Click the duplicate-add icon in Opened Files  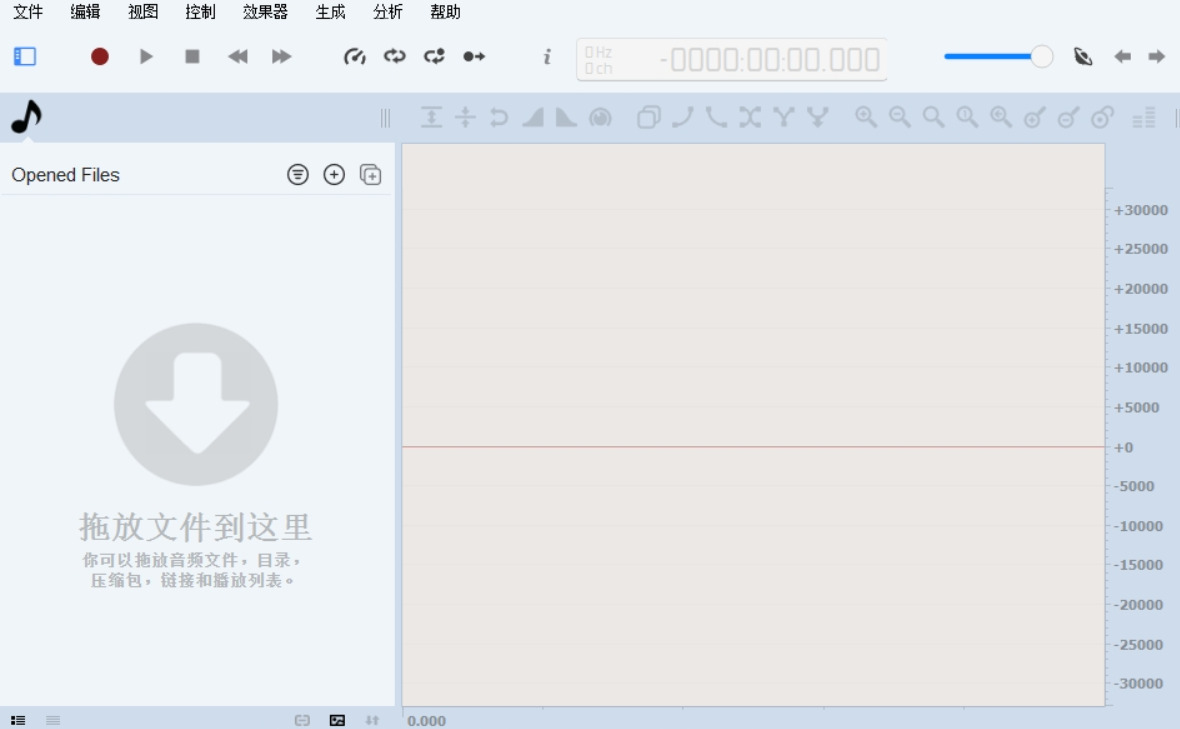pos(370,175)
